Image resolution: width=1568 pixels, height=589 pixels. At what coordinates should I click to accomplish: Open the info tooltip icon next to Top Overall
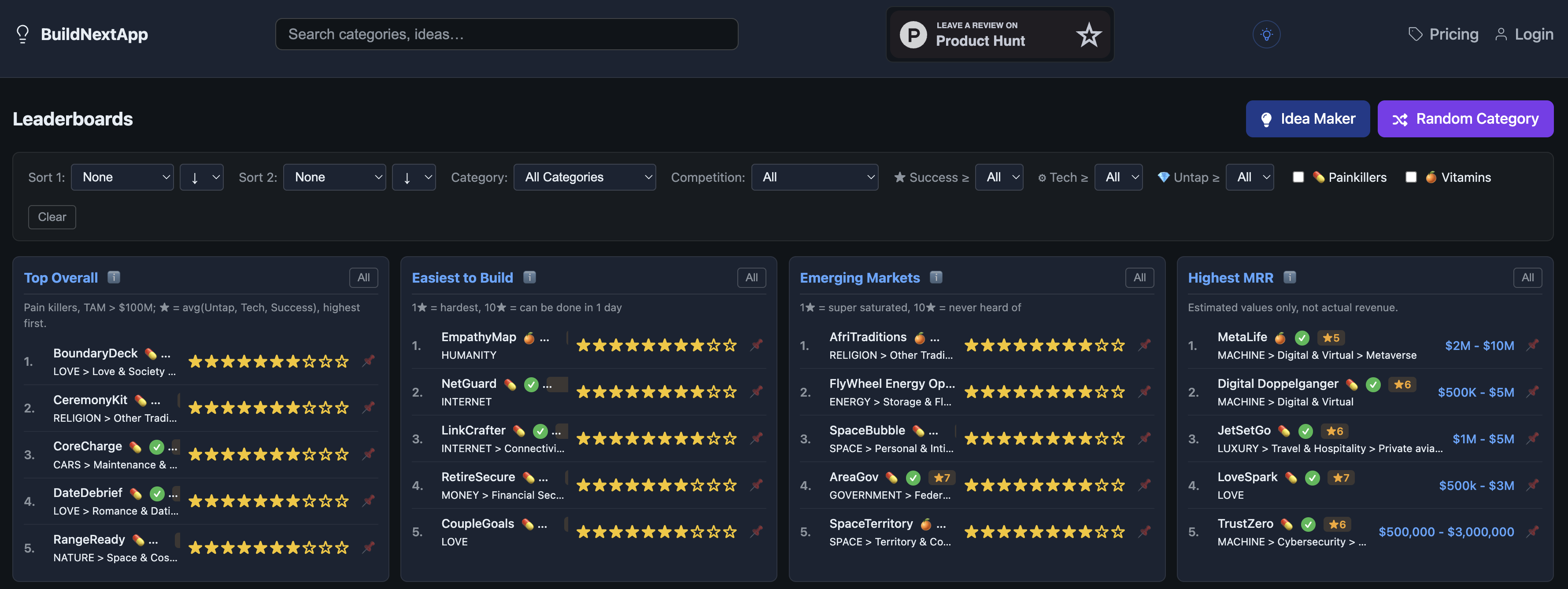pos(114,277)
